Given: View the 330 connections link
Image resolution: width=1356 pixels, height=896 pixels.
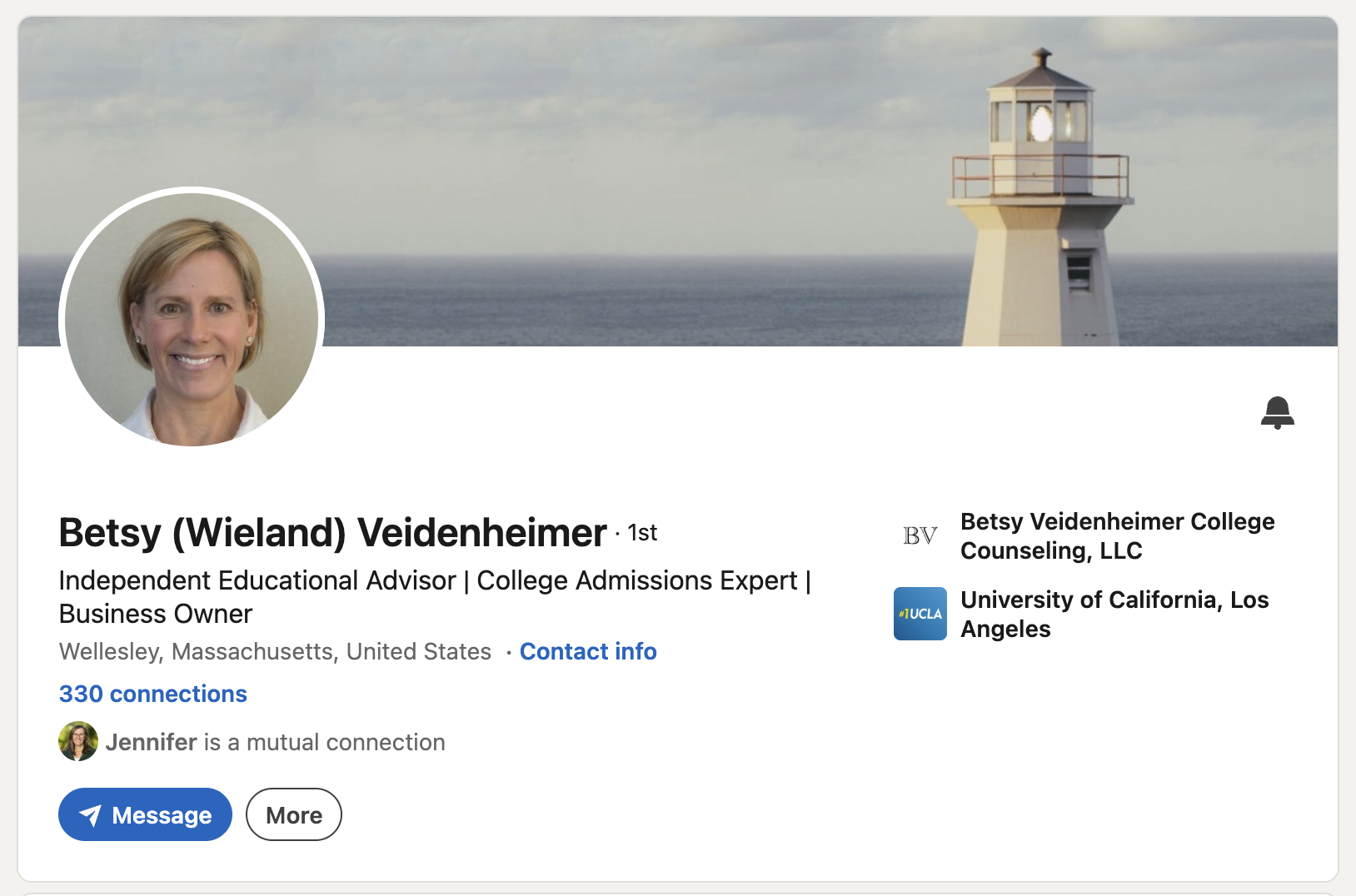Looking at the screenshot, I should [x=153, y=694].
